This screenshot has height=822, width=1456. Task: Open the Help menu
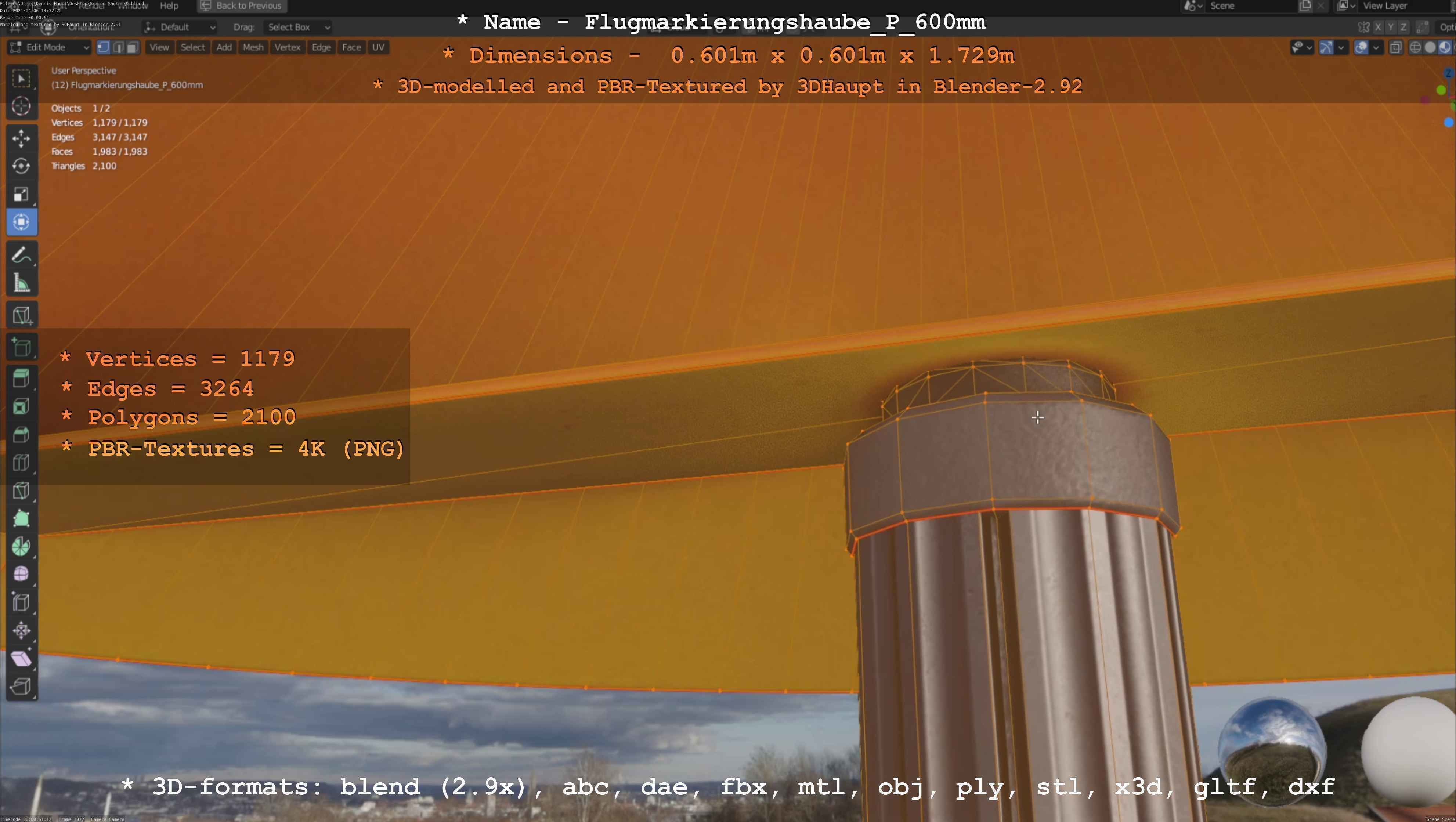(169, 6)
